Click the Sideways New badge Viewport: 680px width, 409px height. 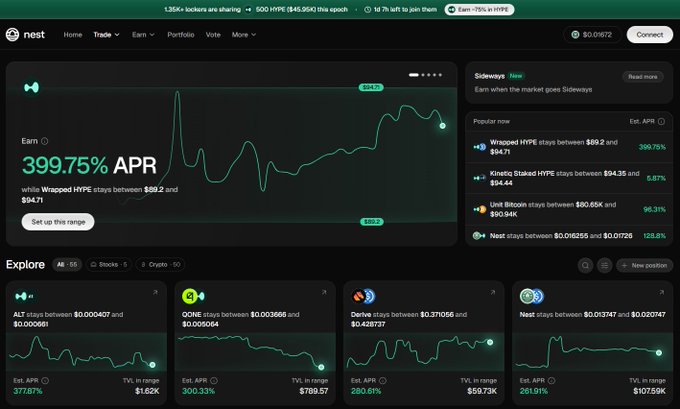(x=516, y=76)
